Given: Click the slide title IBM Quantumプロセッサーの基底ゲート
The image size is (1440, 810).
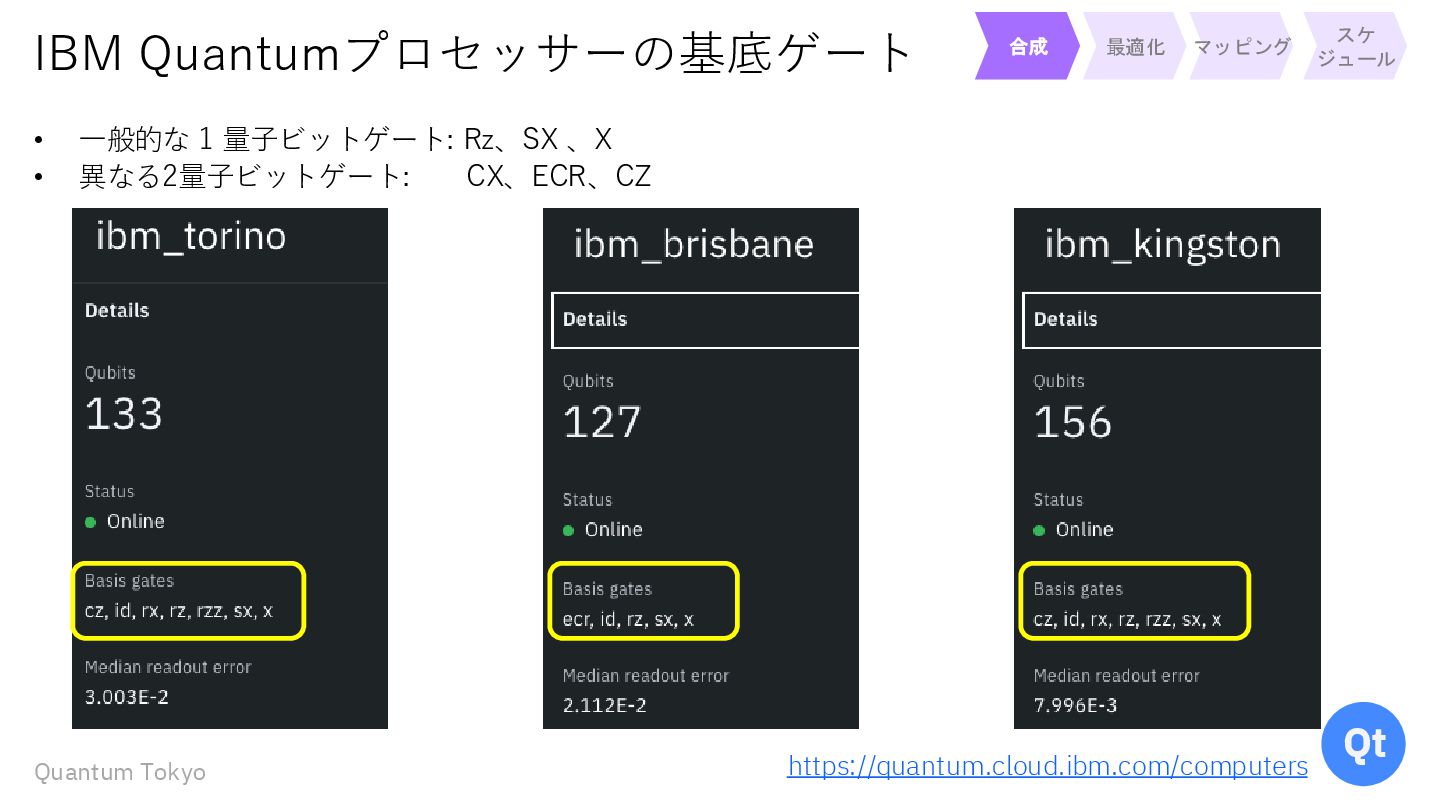Looking at the screenshot, I should 474,53.
